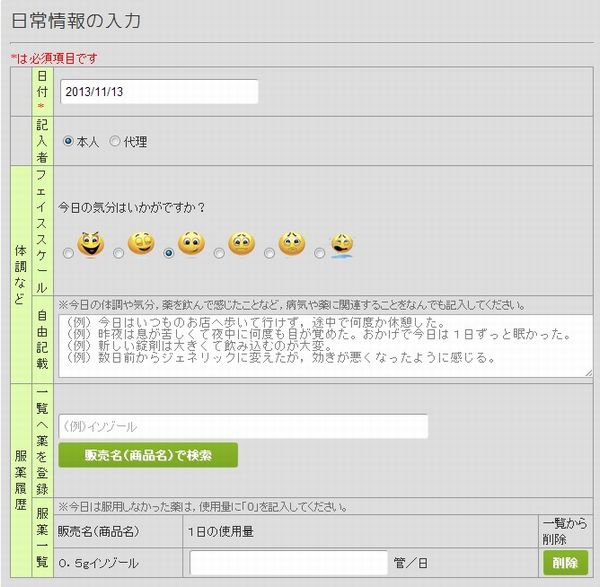Grab the textarea resize handle corner
Image resolution: width=600 pixels, height=587 pixels.
(x=587, y=372)
